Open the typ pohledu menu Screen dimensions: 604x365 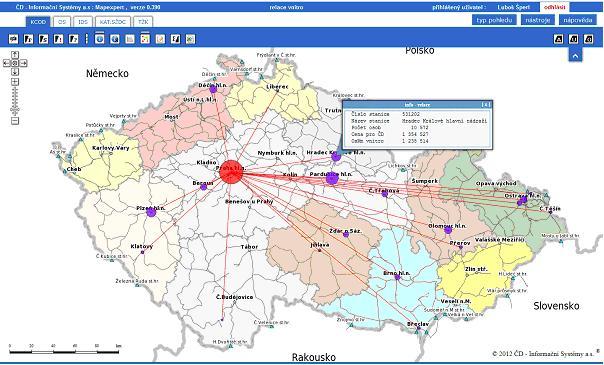tap(494, 20)
